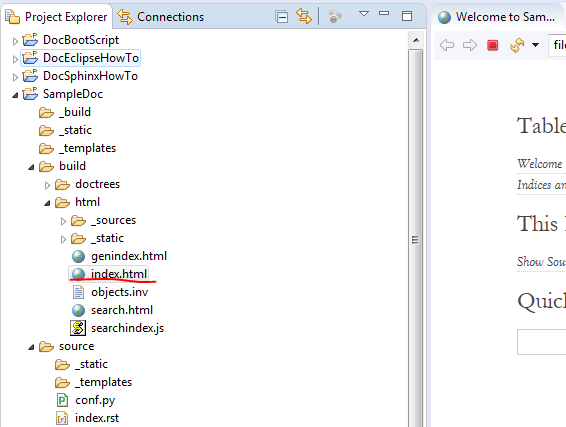Select _static folder under SampleDoc root
The width and height of the screenshot is (566, 427).
[x=75, y=130]
